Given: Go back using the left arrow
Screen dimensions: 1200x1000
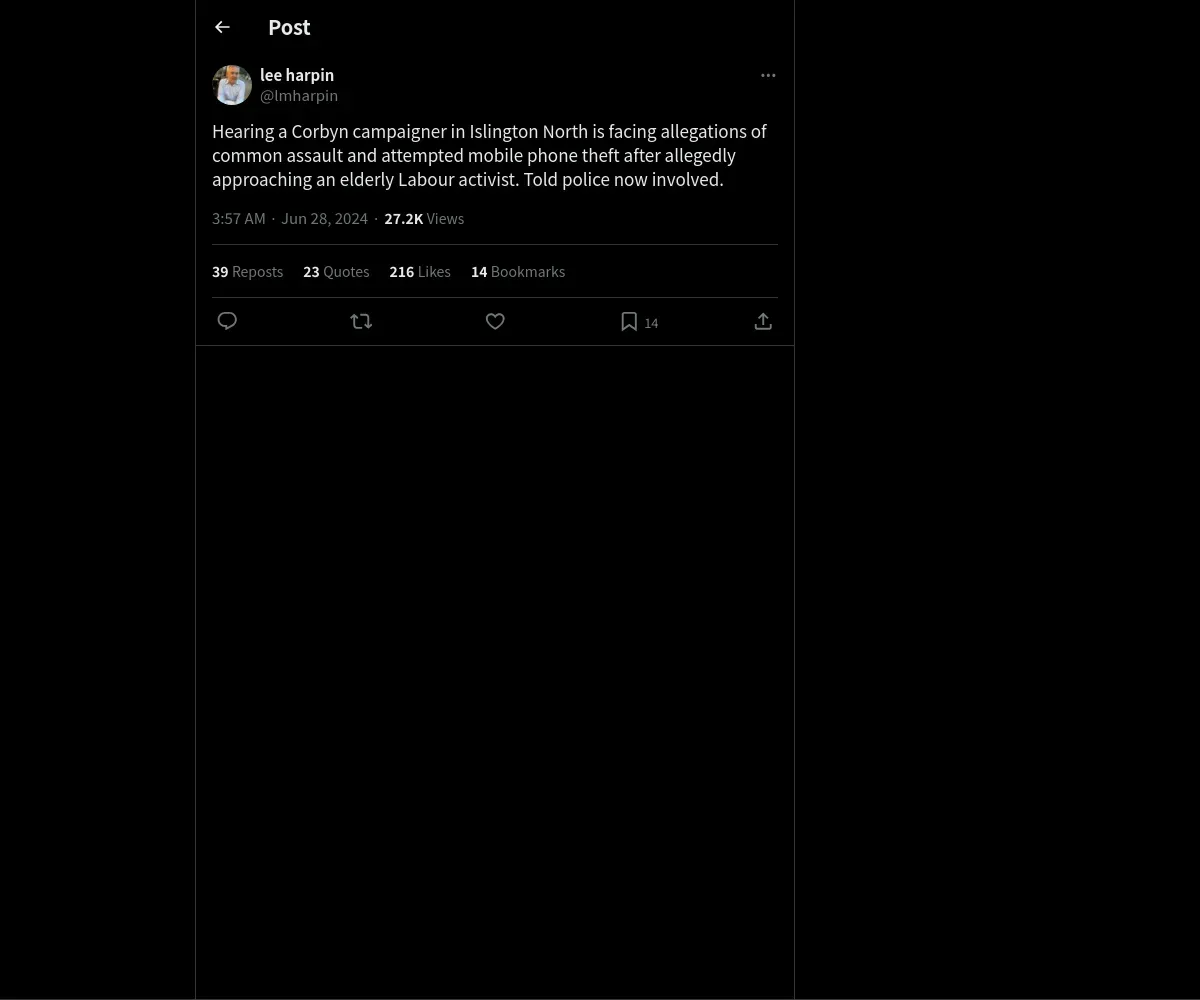Looking at the screenshot, I should coord(222,27).
